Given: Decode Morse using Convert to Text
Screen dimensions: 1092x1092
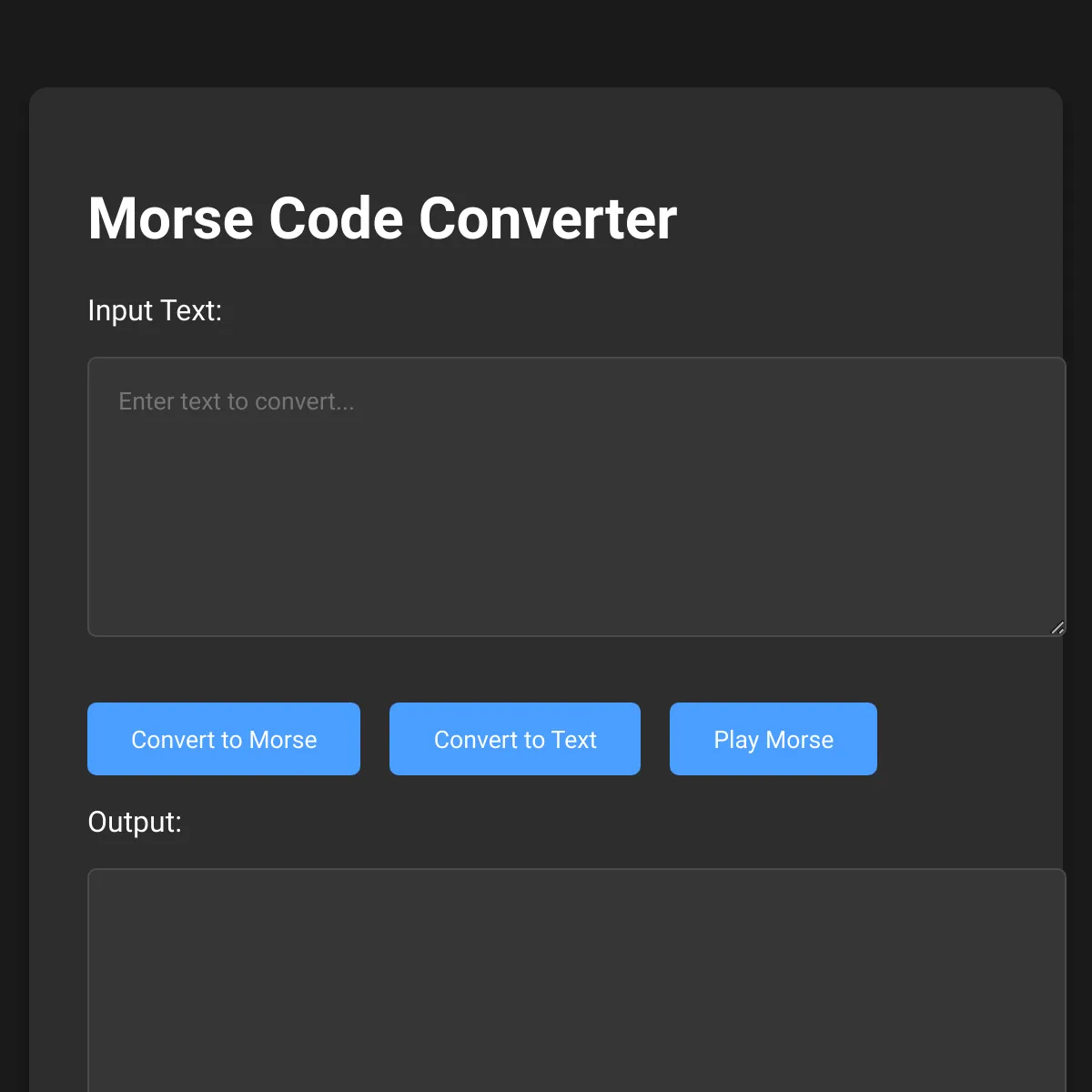Looking at the screenshot, I should (515, 739).
